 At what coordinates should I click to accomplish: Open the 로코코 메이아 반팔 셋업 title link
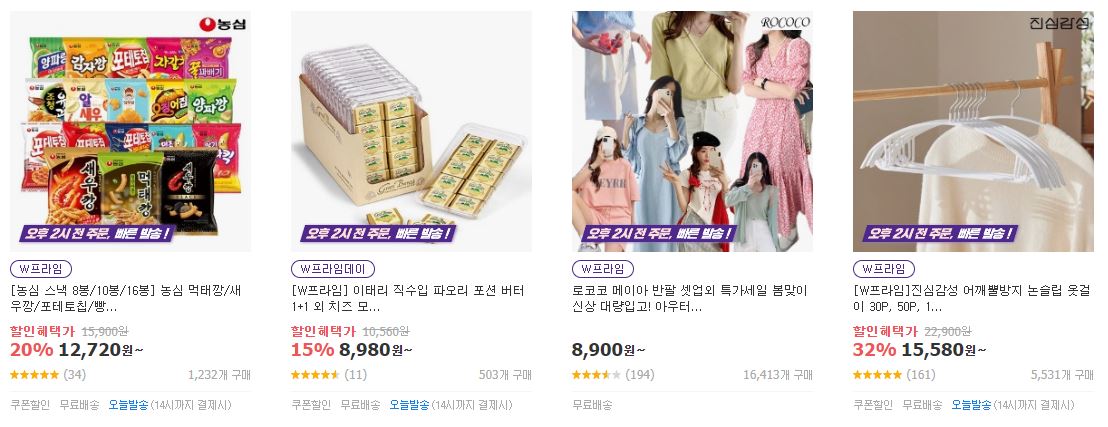[x=690, y=299]
